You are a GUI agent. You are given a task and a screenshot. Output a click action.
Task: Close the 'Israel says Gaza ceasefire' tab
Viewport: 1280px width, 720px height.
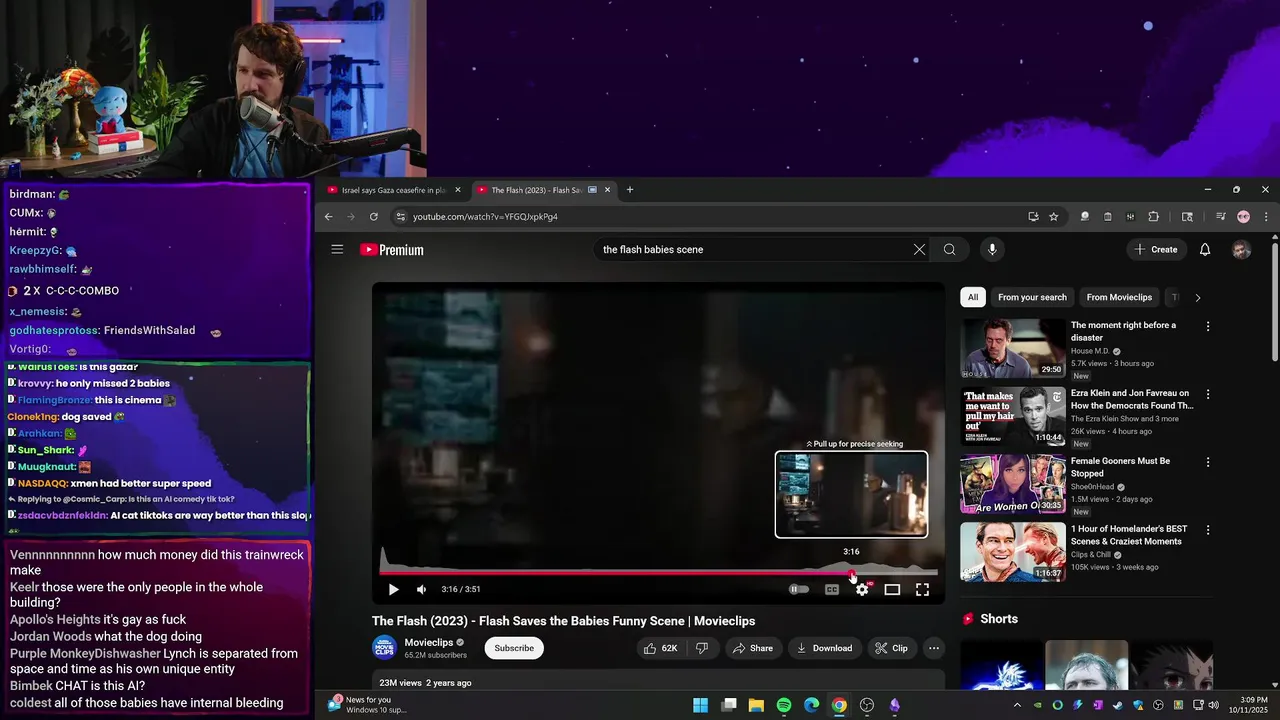458,190
